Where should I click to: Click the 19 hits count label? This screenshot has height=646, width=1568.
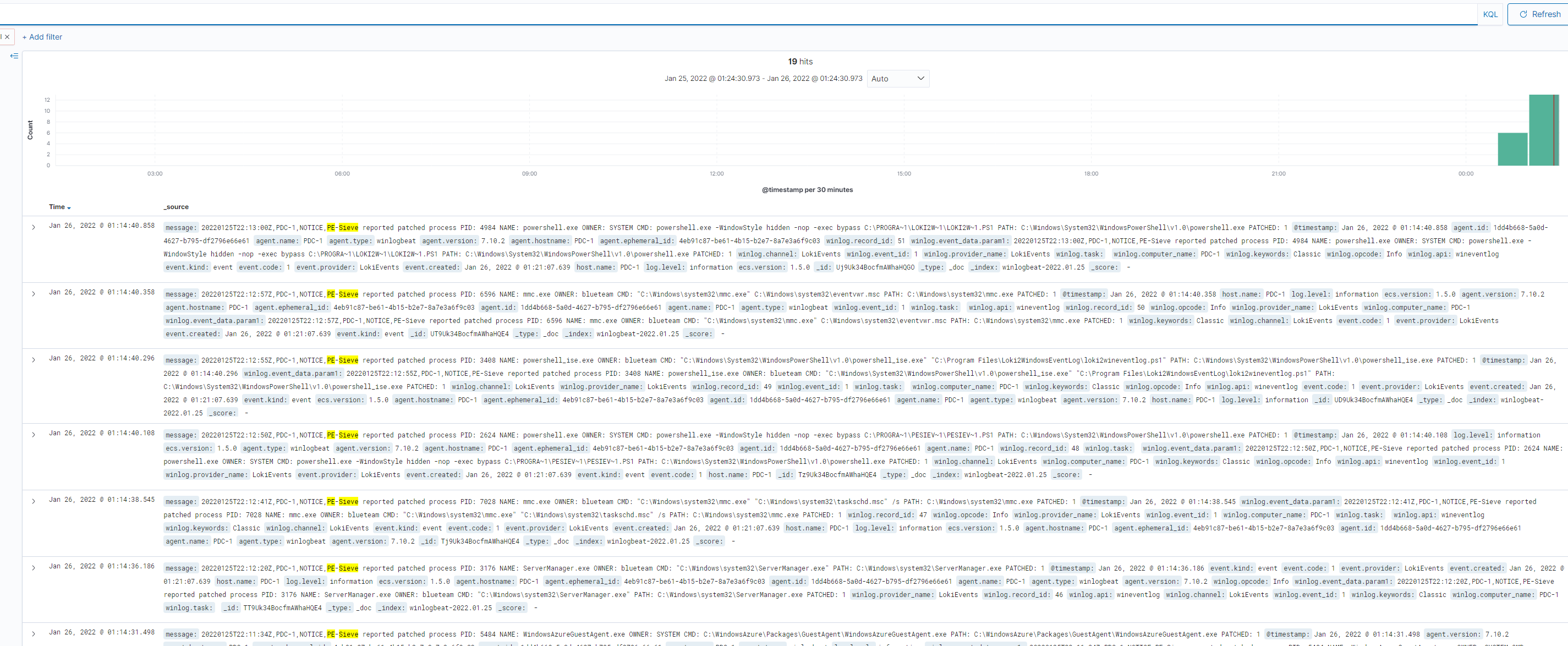point(800,62)
